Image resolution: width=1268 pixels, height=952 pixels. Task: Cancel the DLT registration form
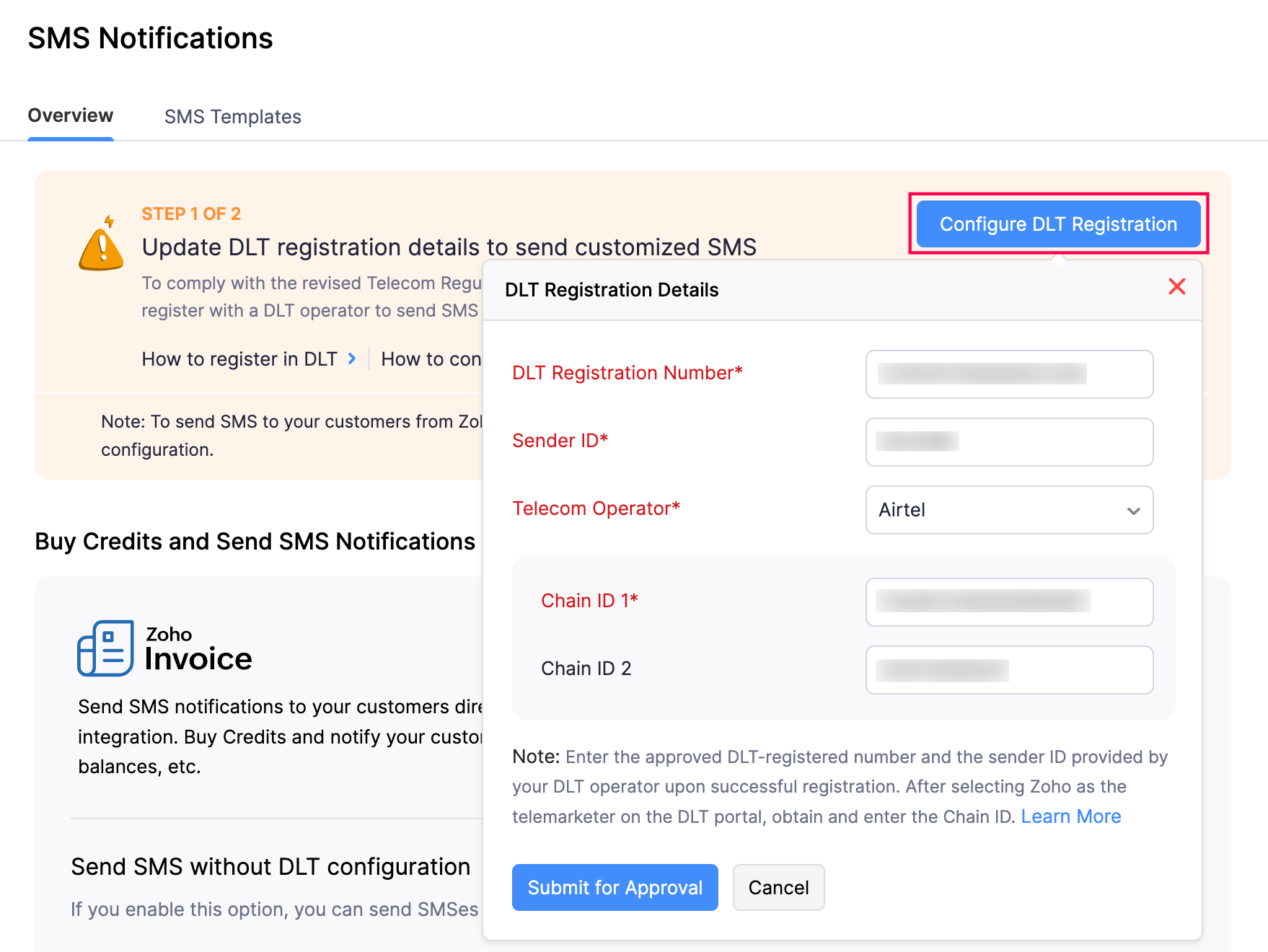point(778,887)
